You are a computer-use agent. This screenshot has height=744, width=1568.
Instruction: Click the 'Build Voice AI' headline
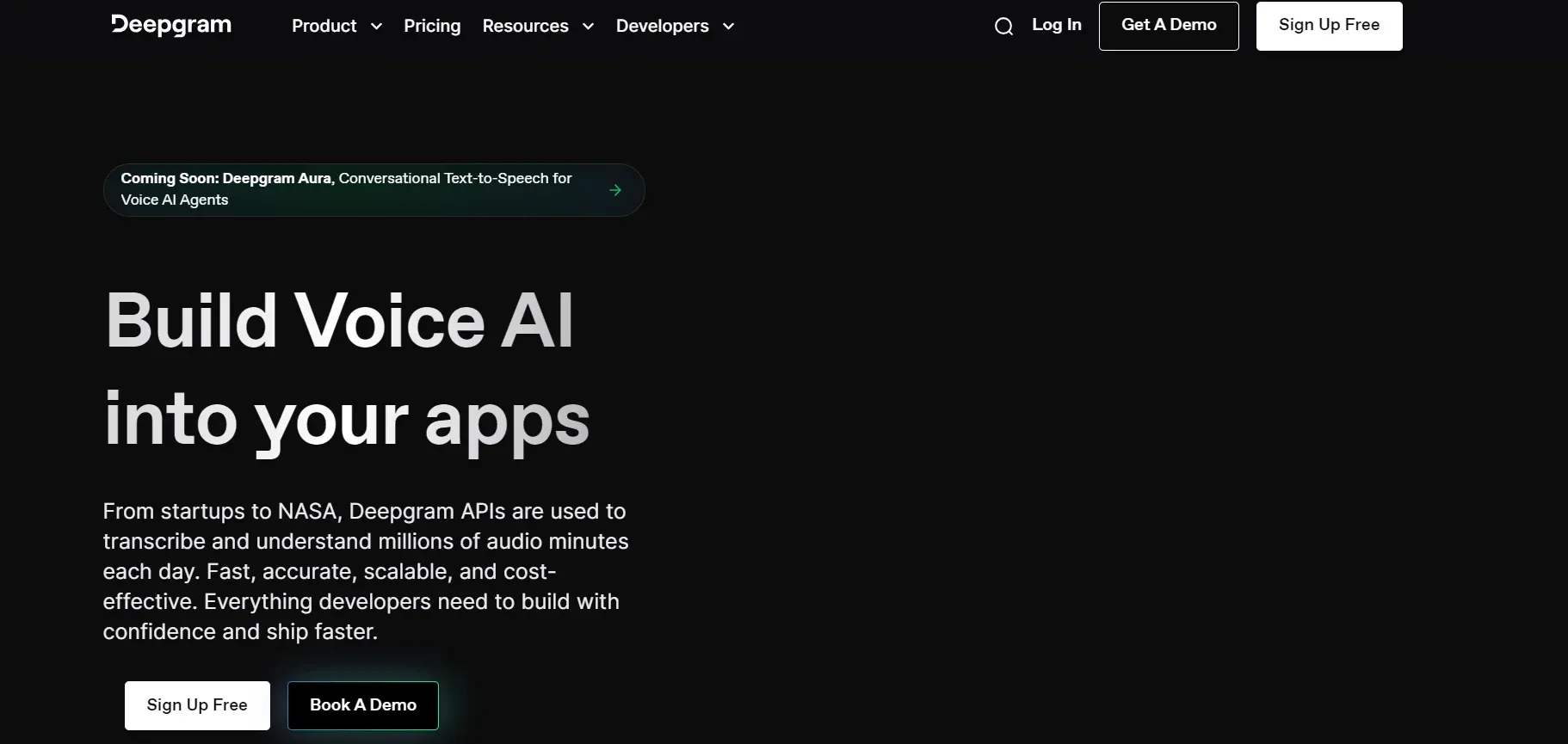pos(339,321)
